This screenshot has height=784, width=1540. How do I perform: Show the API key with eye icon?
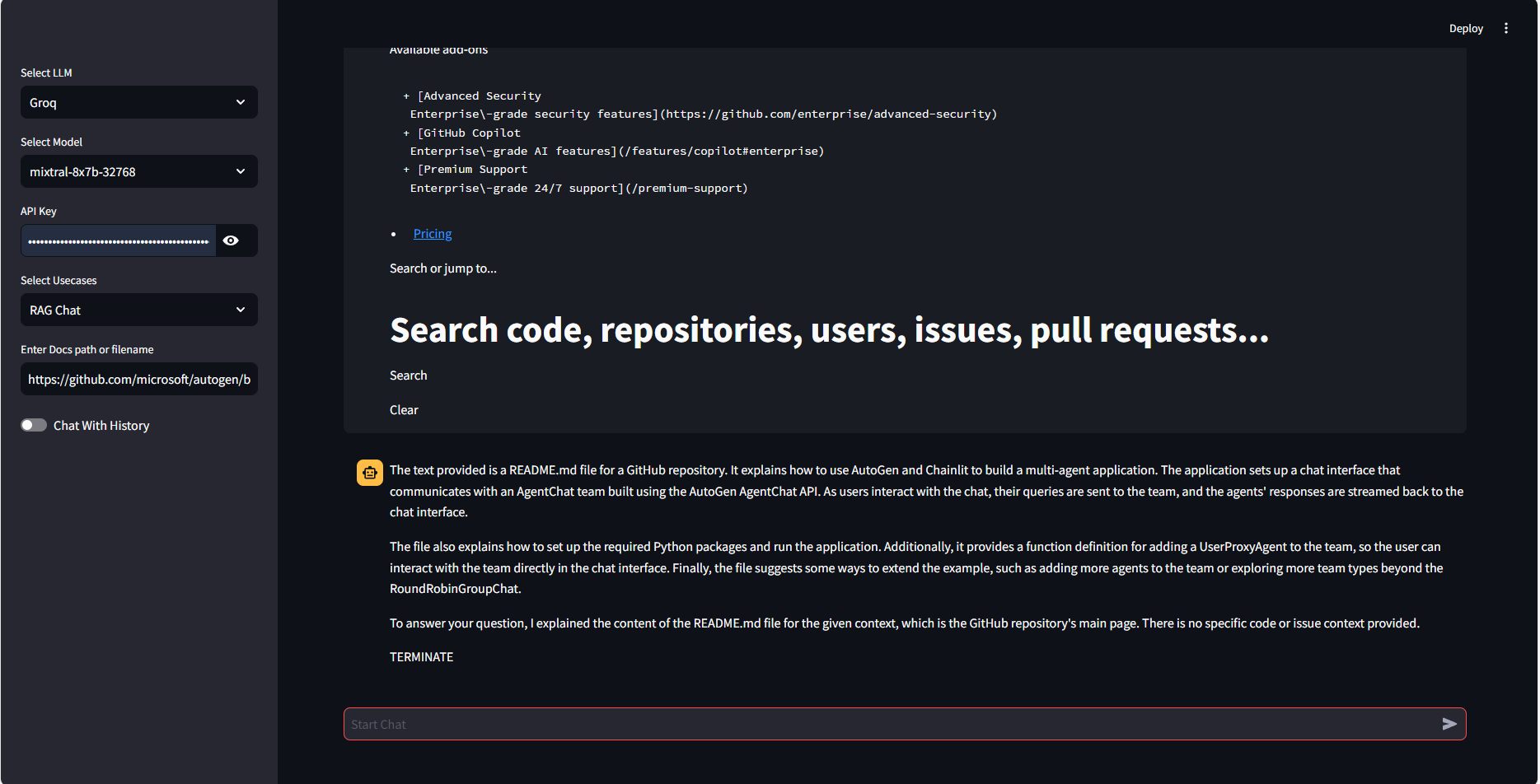click(x=231, y=240)
